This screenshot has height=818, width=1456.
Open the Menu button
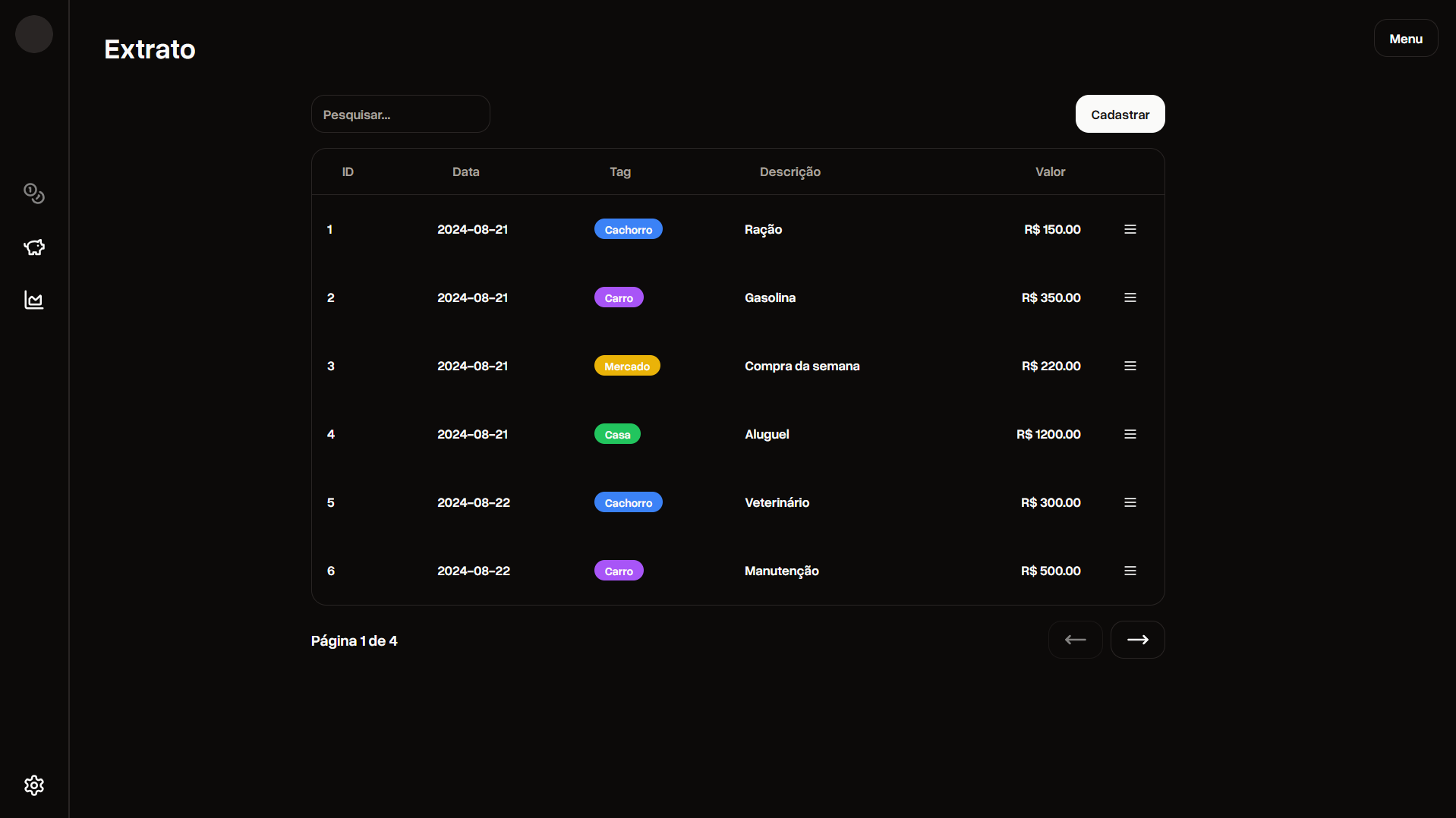[x=1406, y=38]
